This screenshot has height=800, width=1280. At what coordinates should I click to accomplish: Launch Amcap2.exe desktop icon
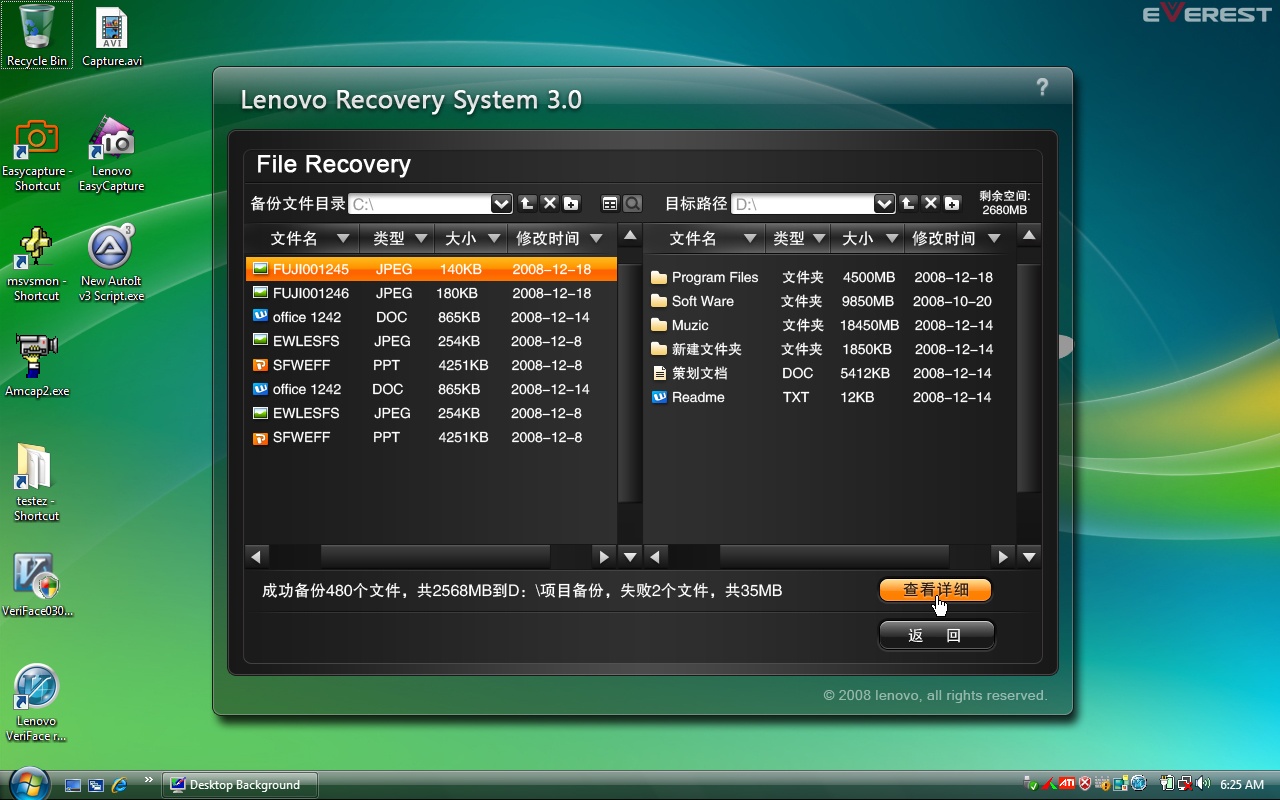pos(37,365)
